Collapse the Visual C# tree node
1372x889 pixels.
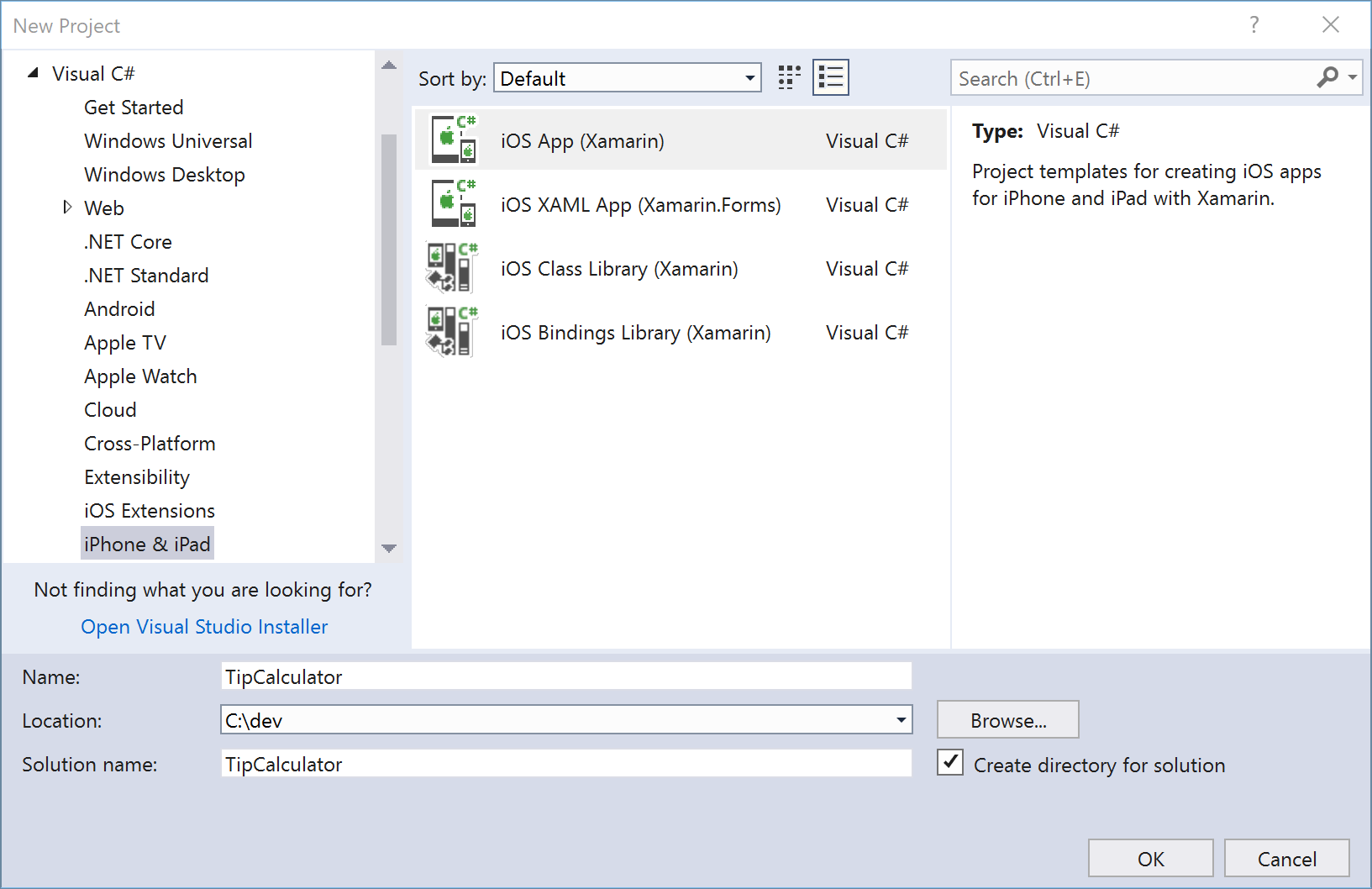click(x=33, y=73)
